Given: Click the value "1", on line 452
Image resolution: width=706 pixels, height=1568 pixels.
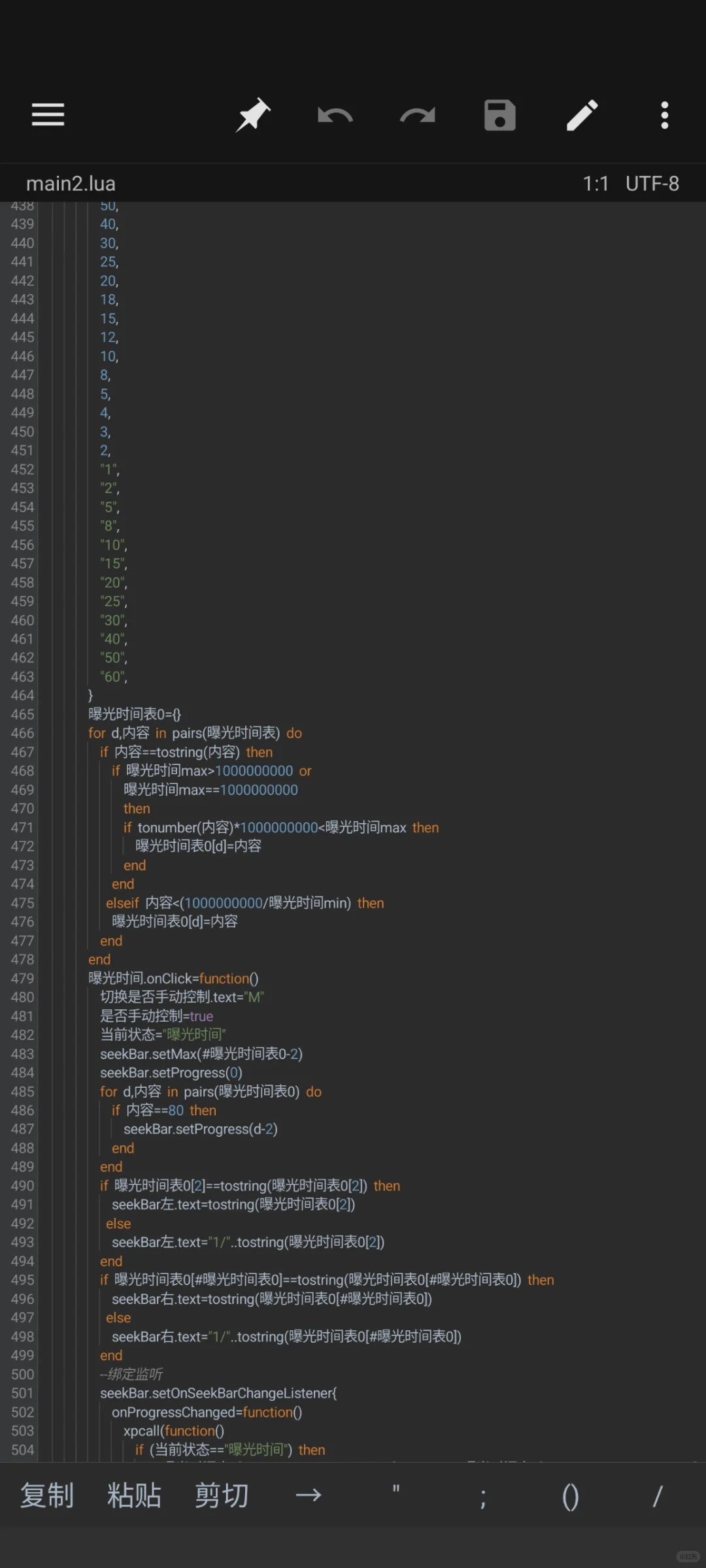Looking at the screenshot, I should pyautogui.click(x=110, y=469).
